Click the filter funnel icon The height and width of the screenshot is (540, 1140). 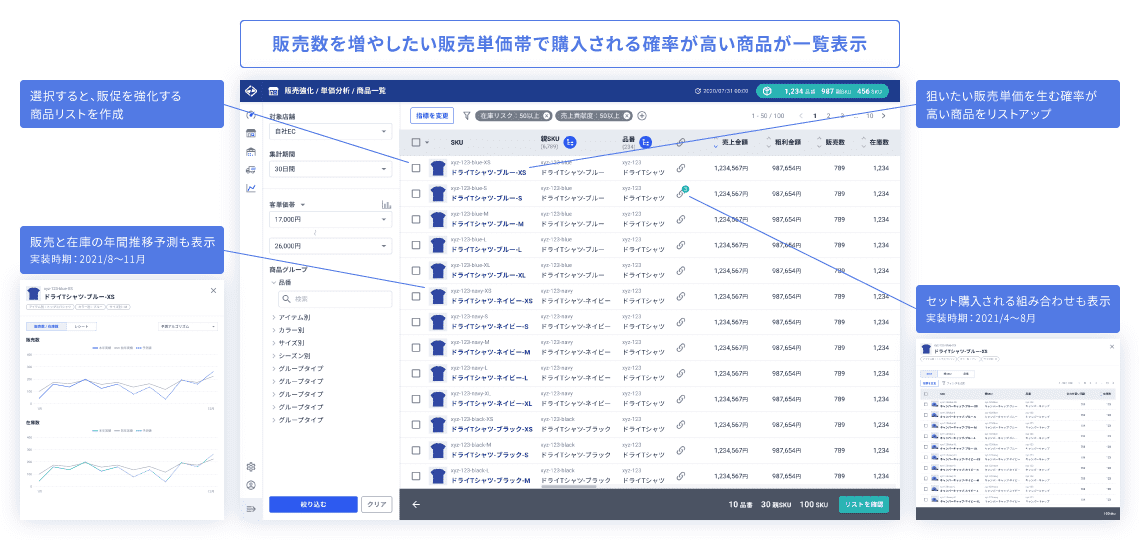(x=466, y=116)
